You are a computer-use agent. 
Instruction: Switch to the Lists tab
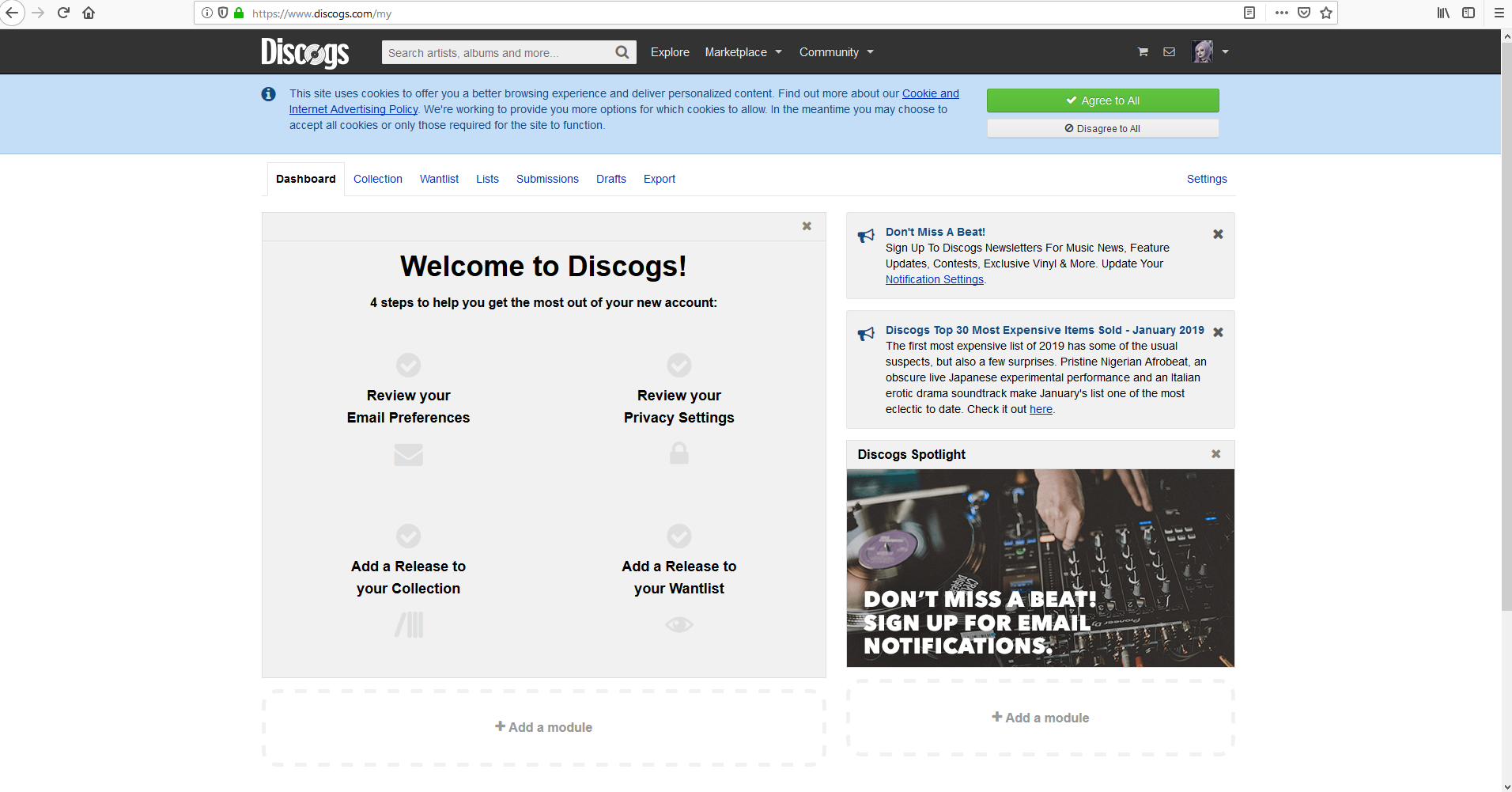tap(487, 179)
